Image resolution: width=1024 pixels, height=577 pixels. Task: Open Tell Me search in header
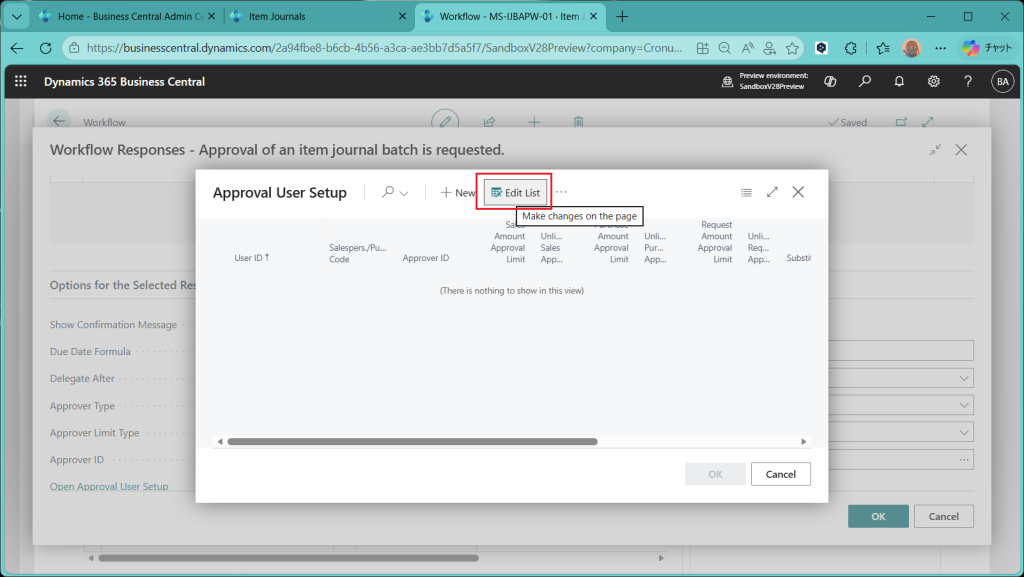[865, 82]
